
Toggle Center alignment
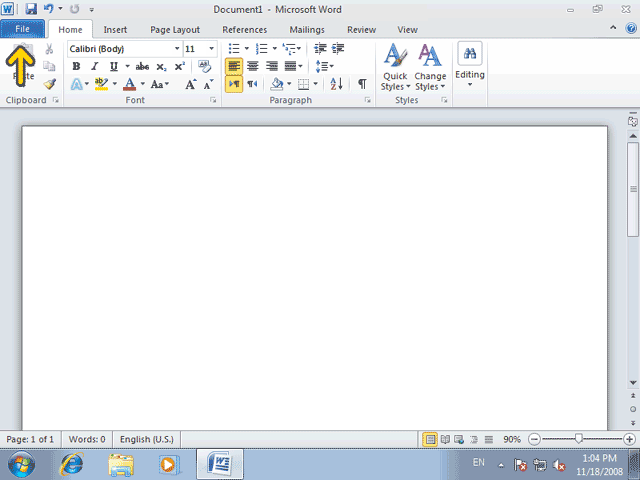[x=253, y=66]
